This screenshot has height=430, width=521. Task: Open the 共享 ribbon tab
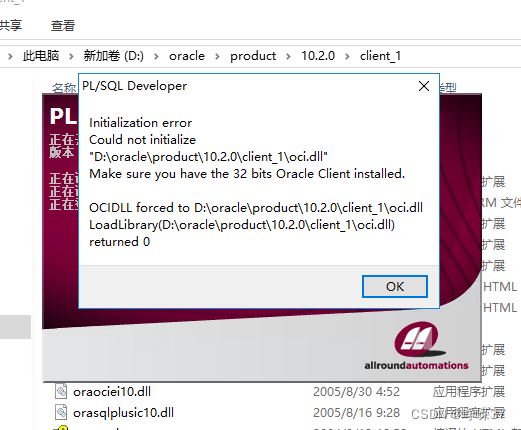11,25
